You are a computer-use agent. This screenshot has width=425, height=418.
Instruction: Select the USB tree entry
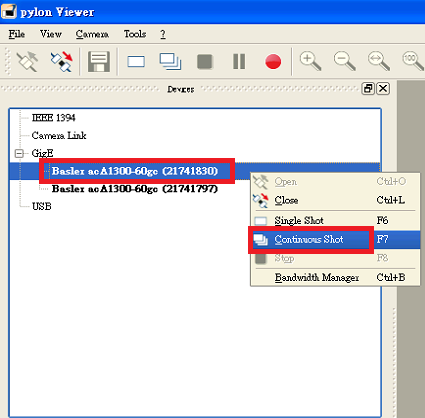point(42,206)
